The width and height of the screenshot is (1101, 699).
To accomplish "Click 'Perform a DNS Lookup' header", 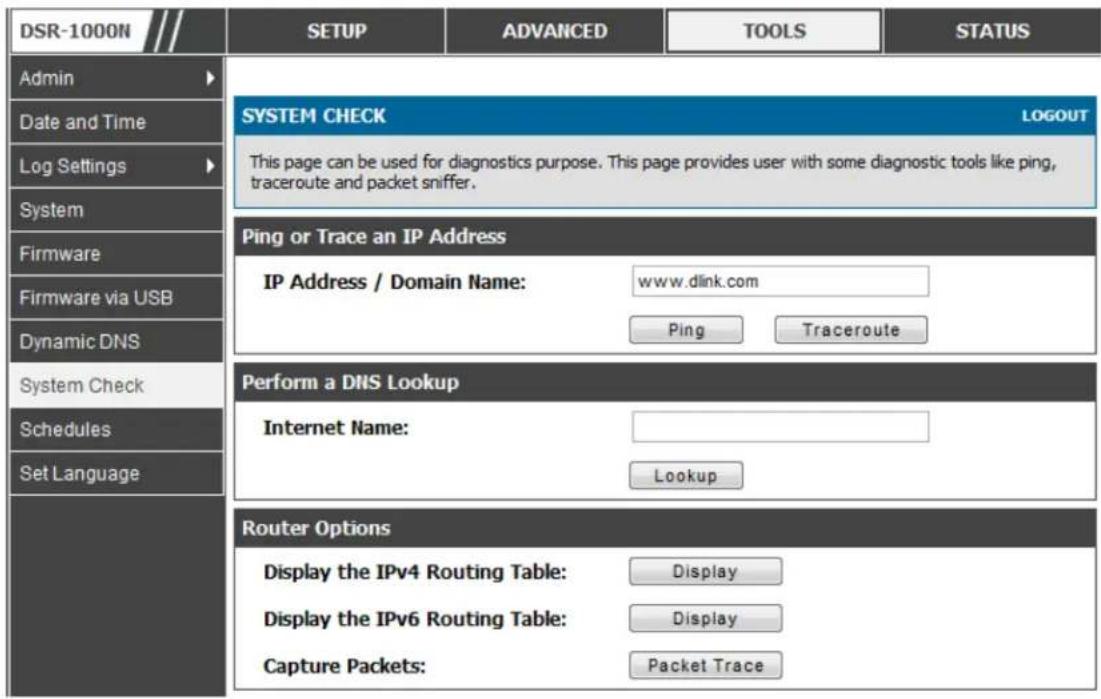I will [x=350, y=382].
